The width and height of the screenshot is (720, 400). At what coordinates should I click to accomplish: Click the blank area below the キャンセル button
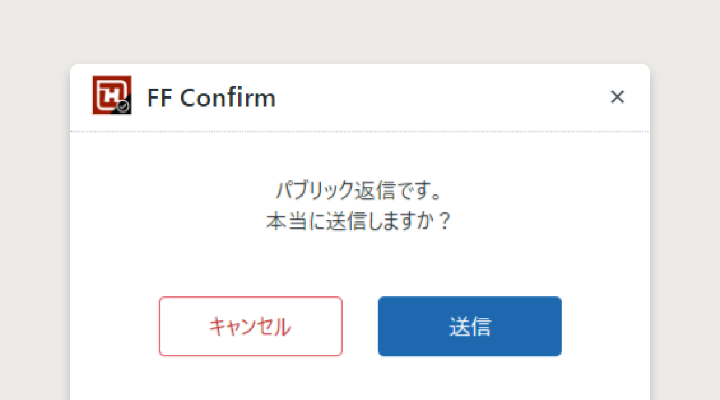pos(250,380)
